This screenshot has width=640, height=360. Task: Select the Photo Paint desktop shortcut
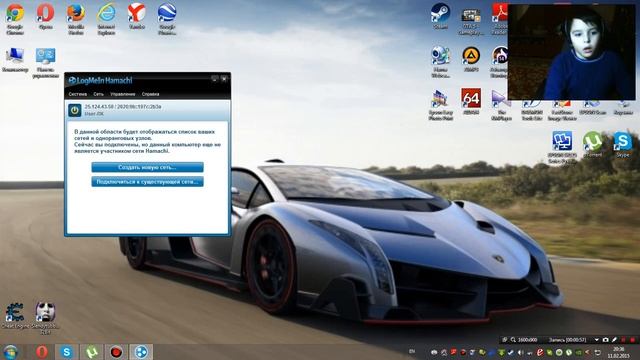pyautogui.click(x=440, y=105)
